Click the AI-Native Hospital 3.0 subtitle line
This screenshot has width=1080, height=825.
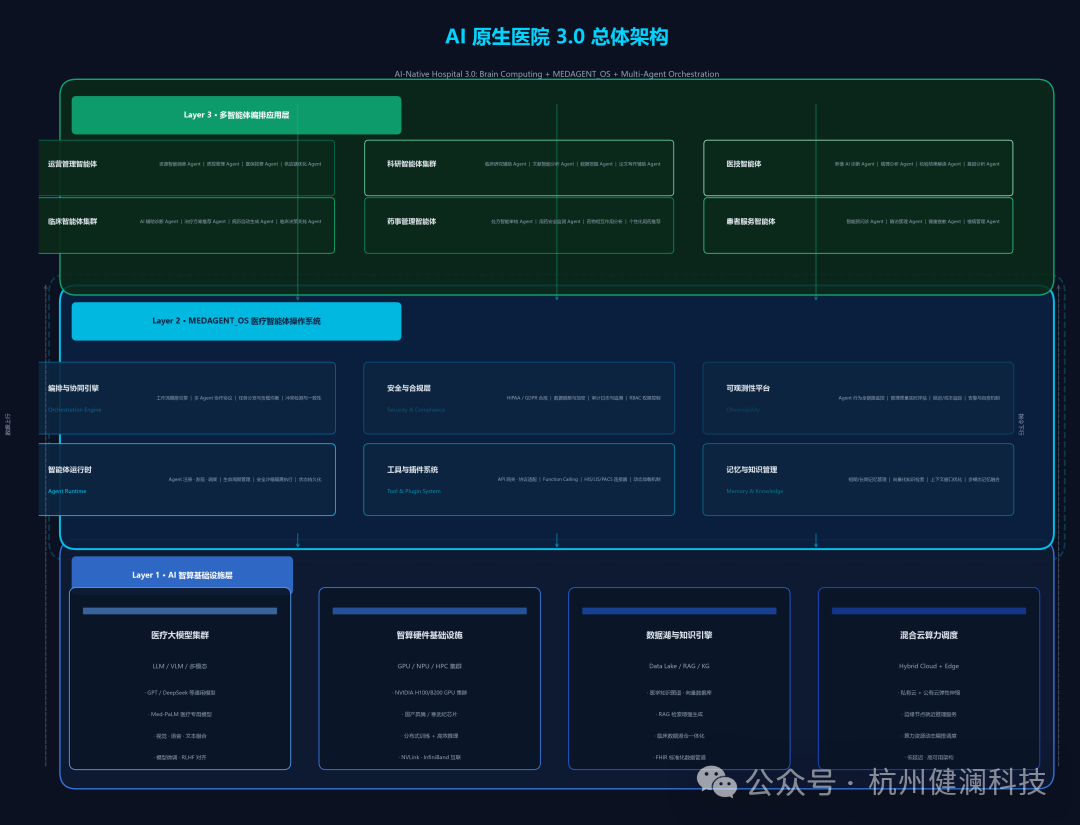pyautogui.click(x=557, y=74)
